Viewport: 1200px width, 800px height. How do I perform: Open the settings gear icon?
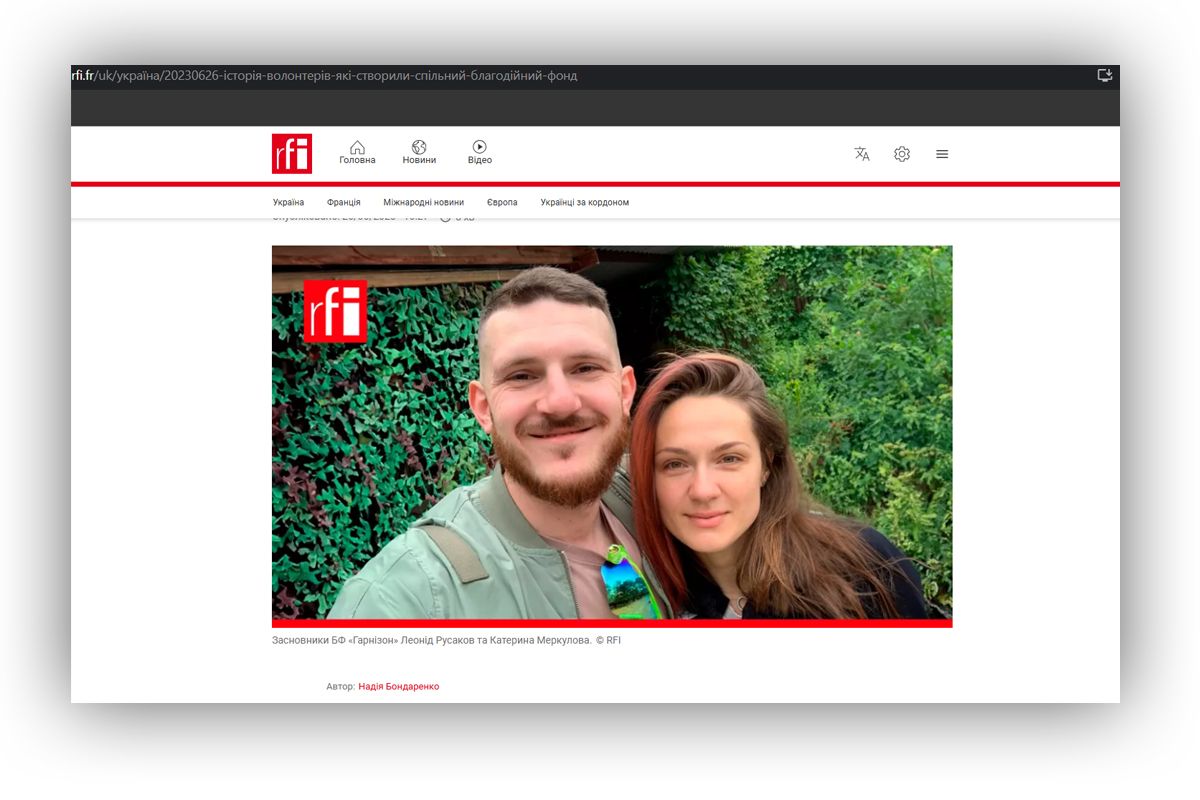coord(902,154)
